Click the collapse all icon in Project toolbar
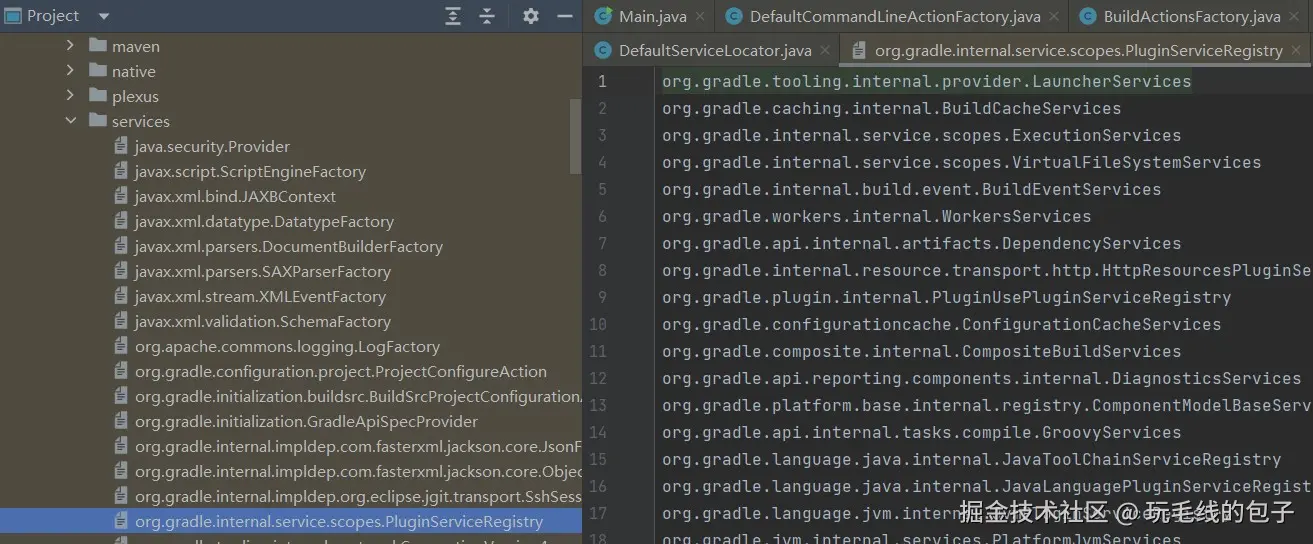1313x544 pixels. pyautogui.click(x=487, y=16)
